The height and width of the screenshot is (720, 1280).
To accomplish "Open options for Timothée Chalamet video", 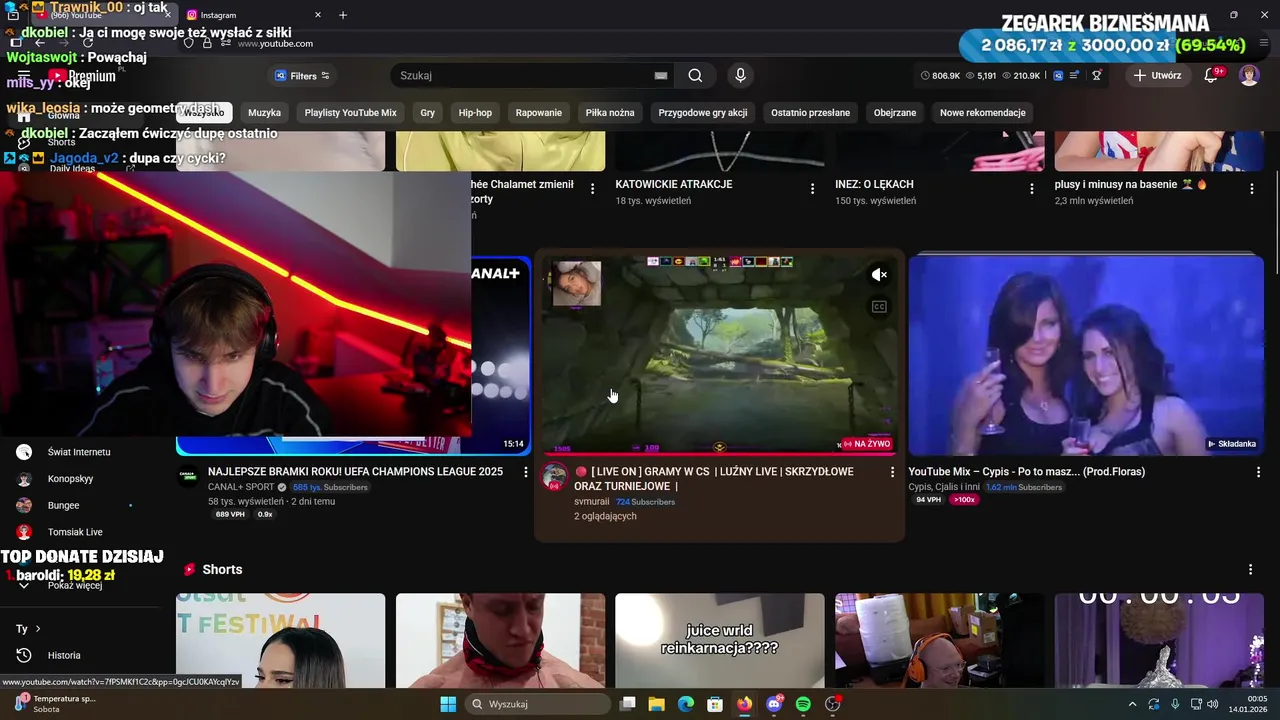I will click(592, 188).
